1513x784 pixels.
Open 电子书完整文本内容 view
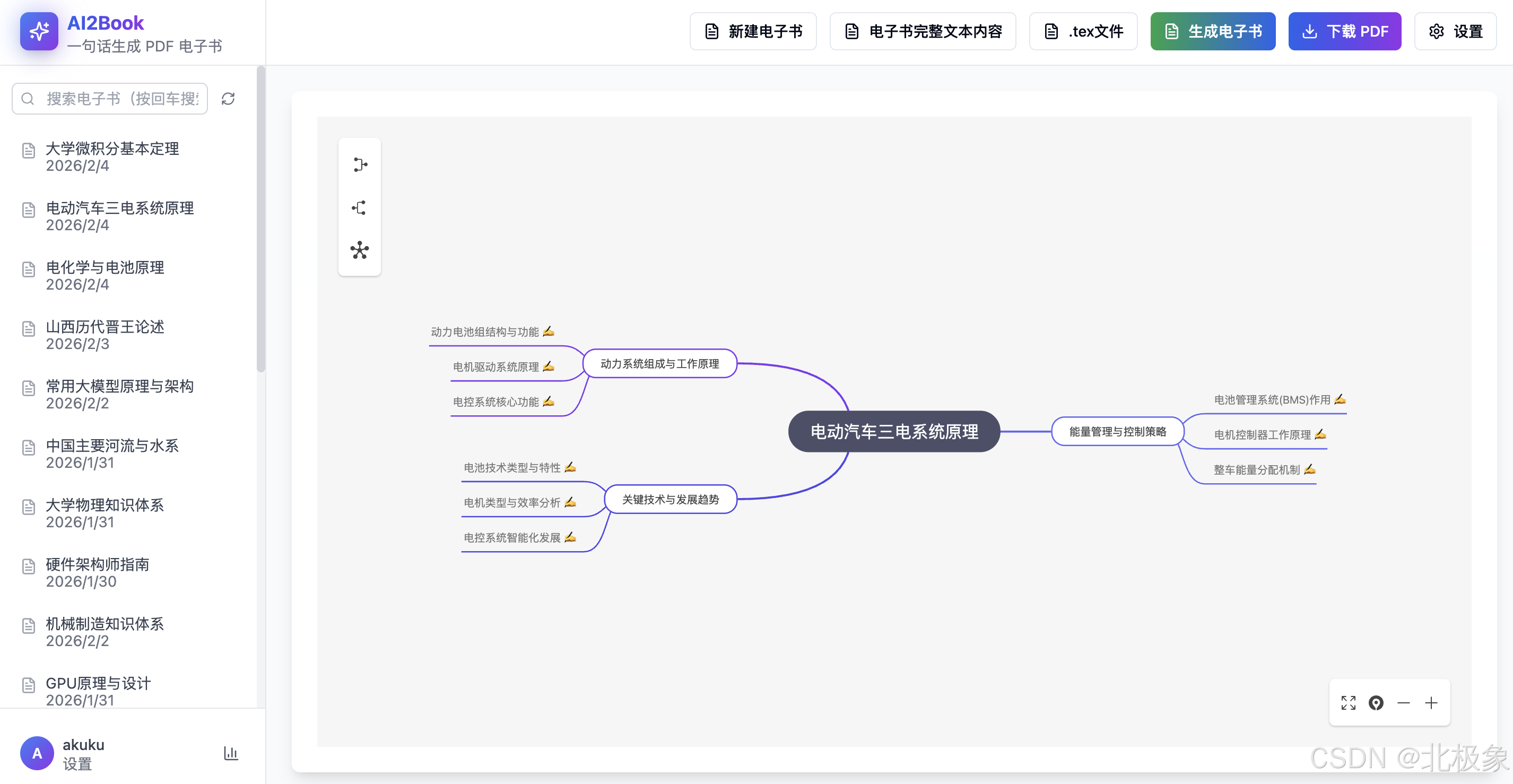click(x=923, y=31)
